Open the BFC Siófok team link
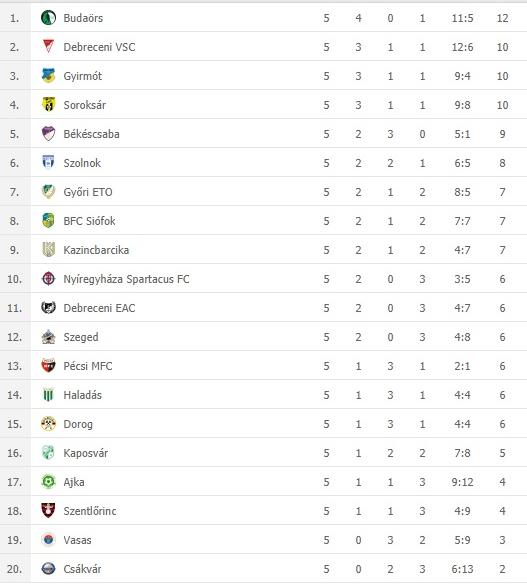The height and width of the screenshot is (584, 527). 89,221
